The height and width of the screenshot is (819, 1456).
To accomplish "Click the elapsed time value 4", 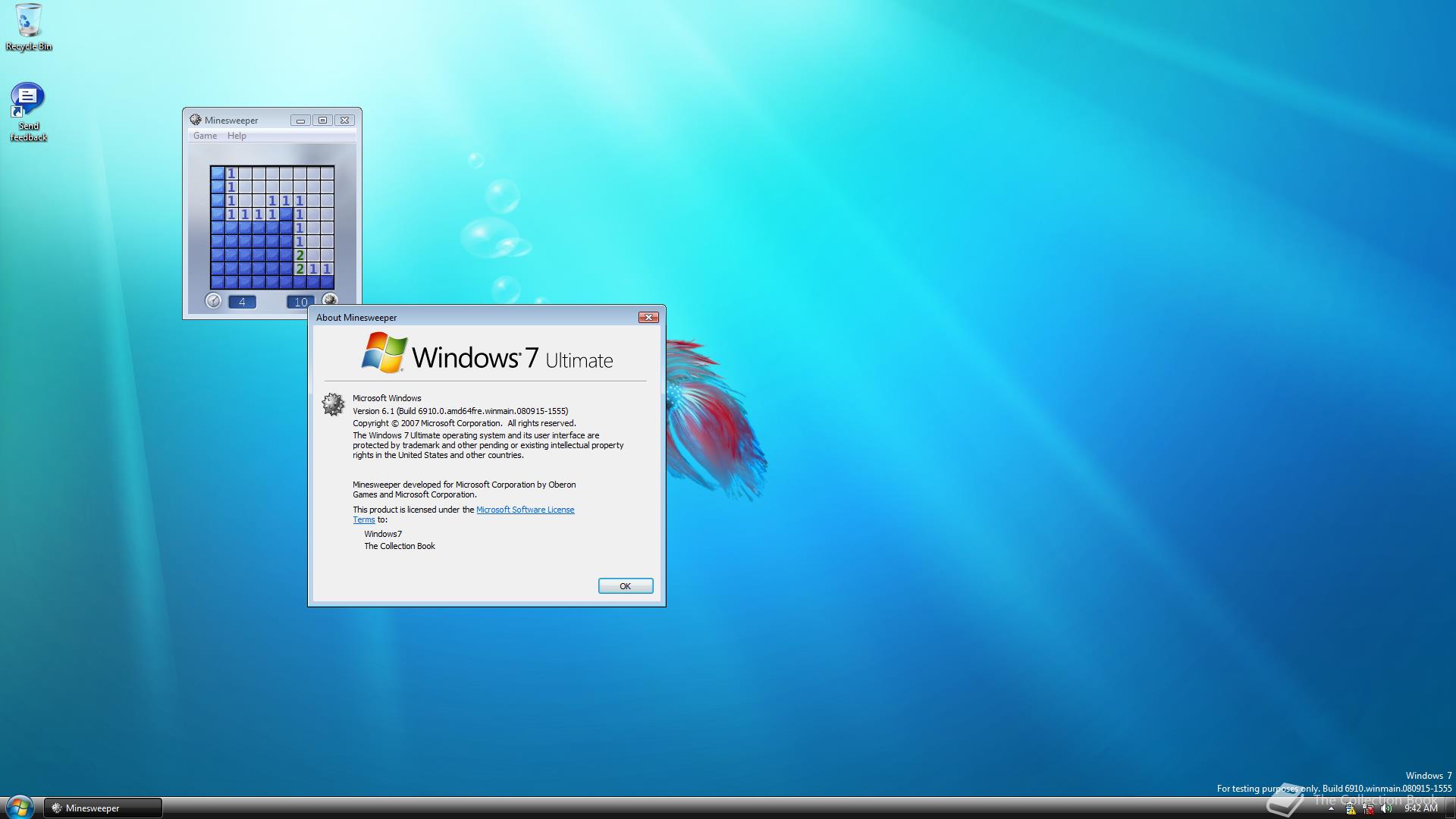I will click(x=242, y=302).
